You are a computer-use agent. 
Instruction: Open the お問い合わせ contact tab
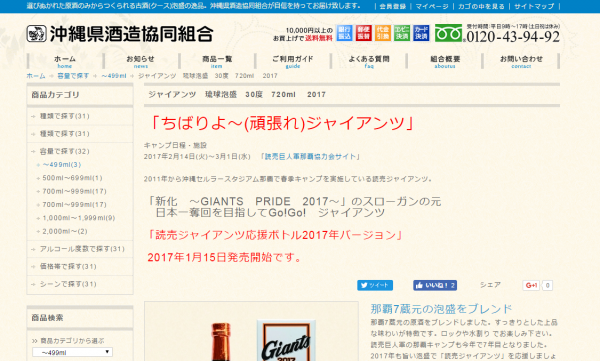521,61
